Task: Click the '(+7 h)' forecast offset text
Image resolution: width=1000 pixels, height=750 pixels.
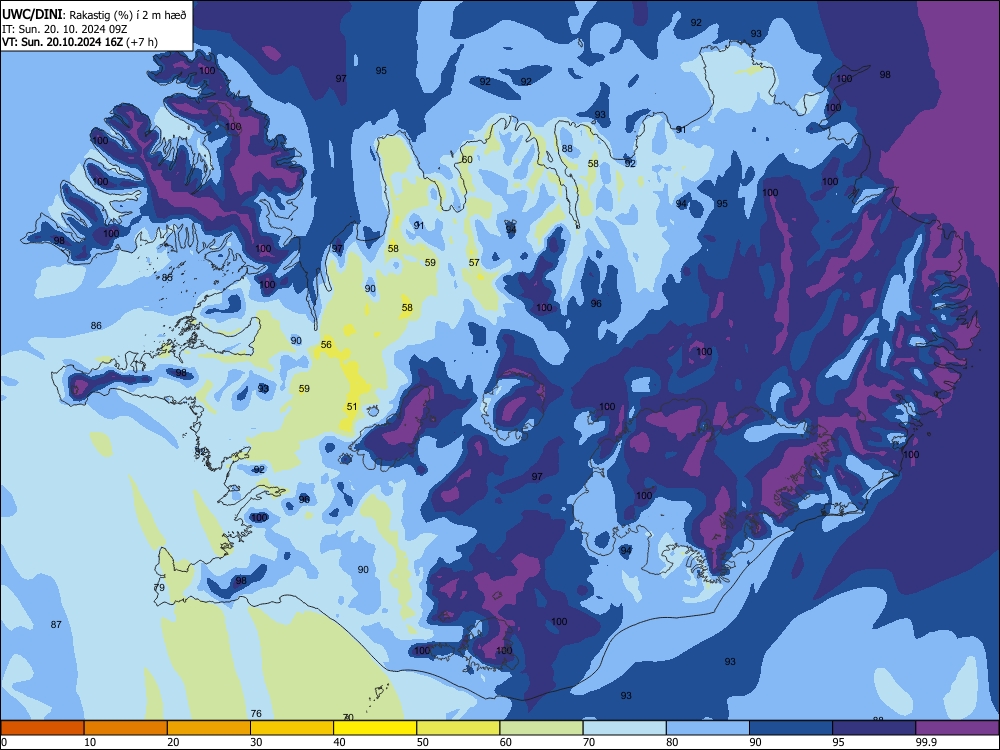Action: 142,42
